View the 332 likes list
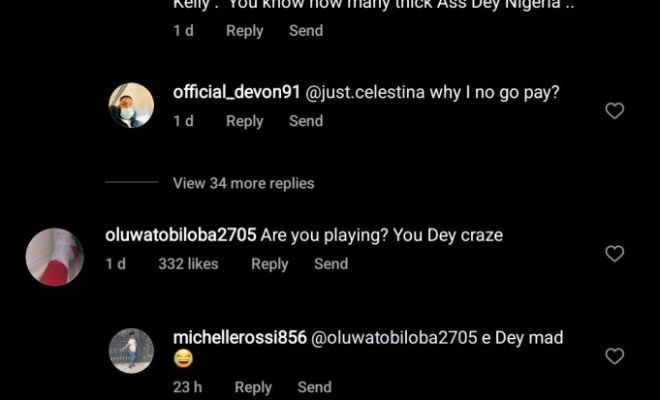Screen dimensions: 660x400 coord(188,264)
